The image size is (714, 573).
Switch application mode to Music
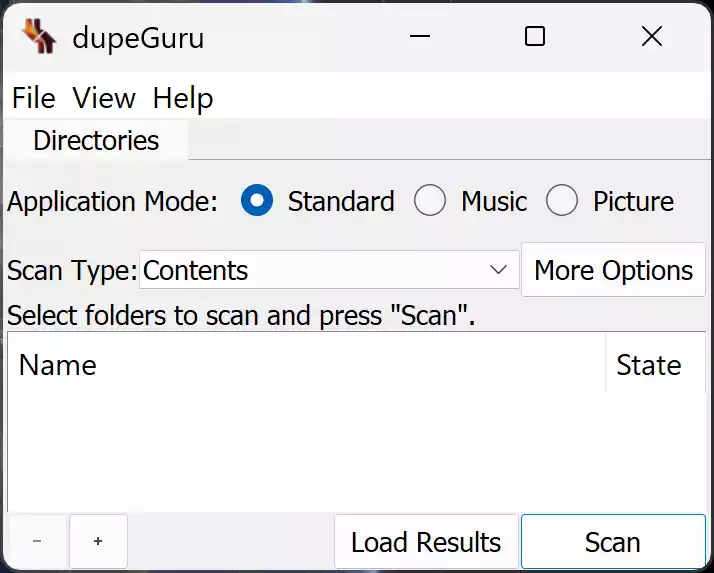[x=430, y=201]
